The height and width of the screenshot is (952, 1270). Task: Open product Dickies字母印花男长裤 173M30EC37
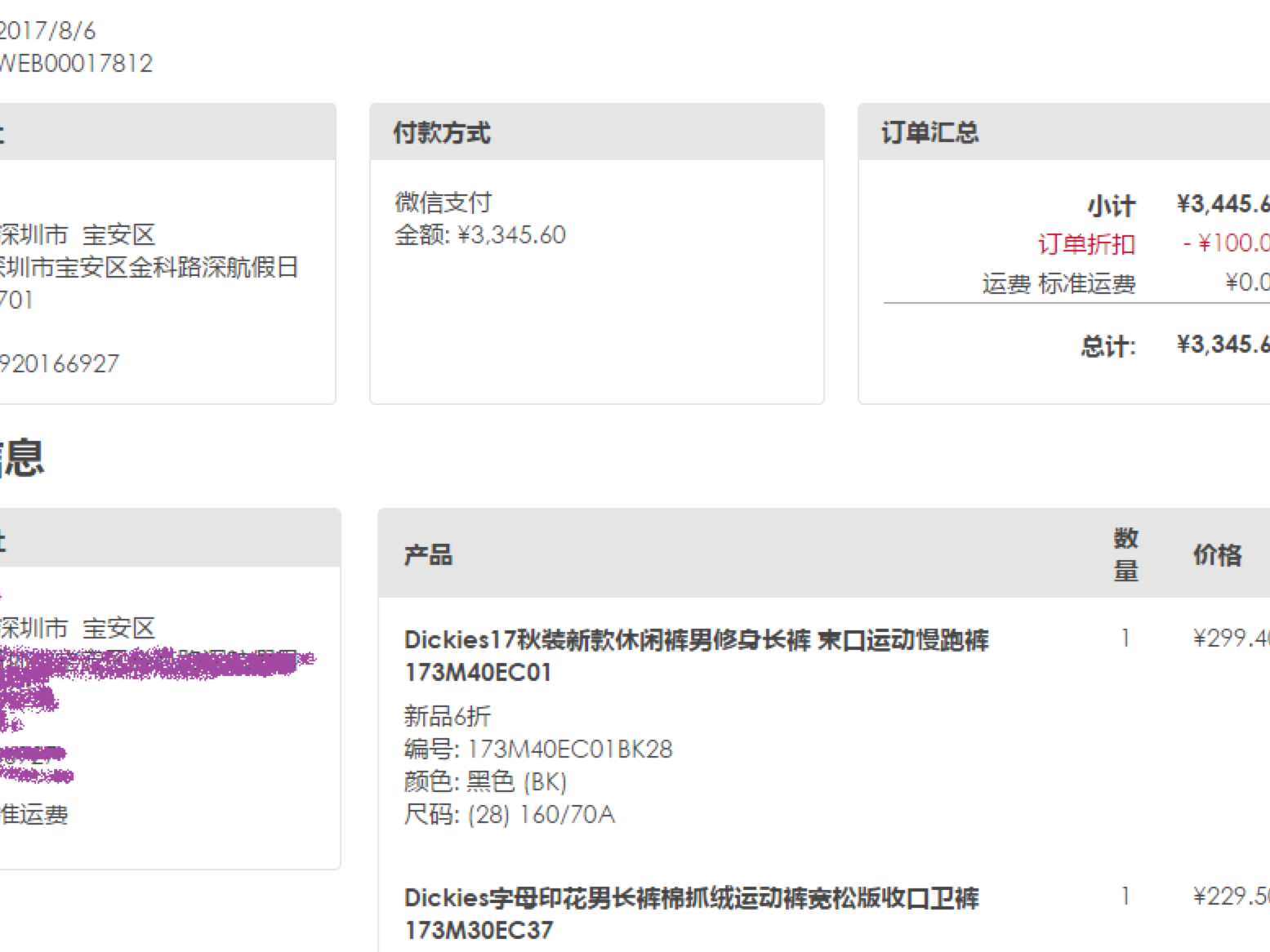coord(691,914)
